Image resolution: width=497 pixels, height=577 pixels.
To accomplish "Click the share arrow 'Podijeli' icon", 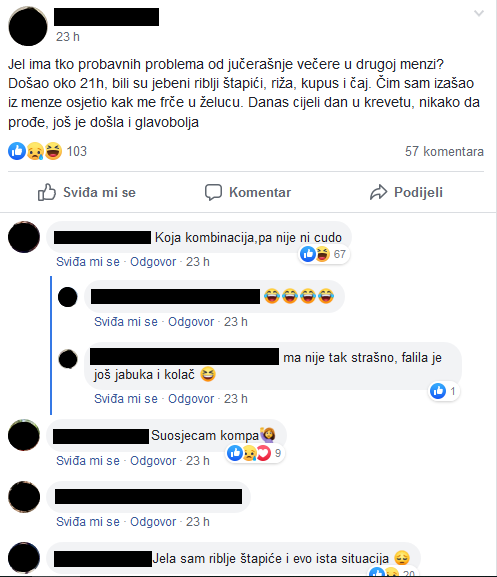I will pos(379,192).
